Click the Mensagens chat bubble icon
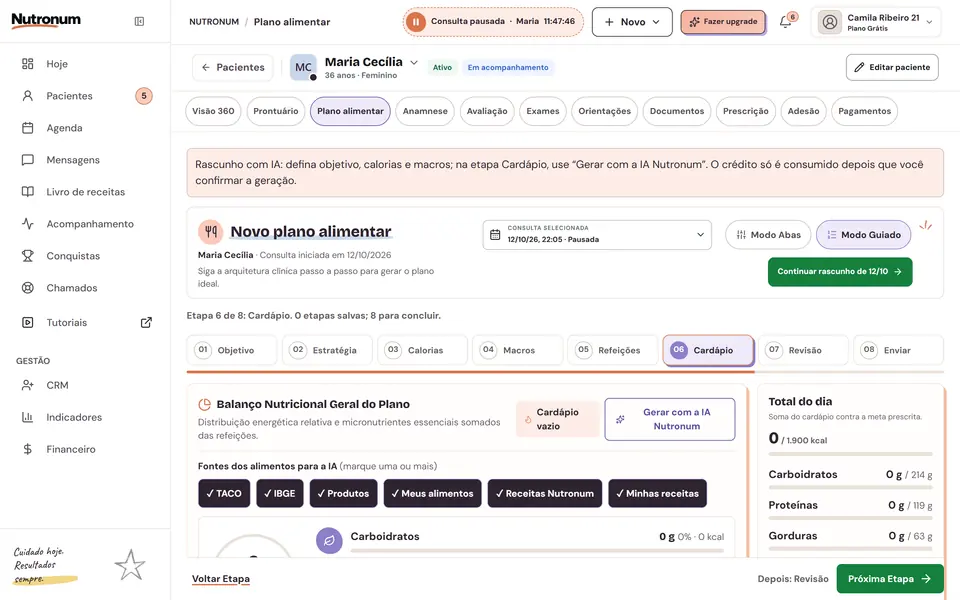The height and width of the screenshot is (600, 960). (28, 160)
